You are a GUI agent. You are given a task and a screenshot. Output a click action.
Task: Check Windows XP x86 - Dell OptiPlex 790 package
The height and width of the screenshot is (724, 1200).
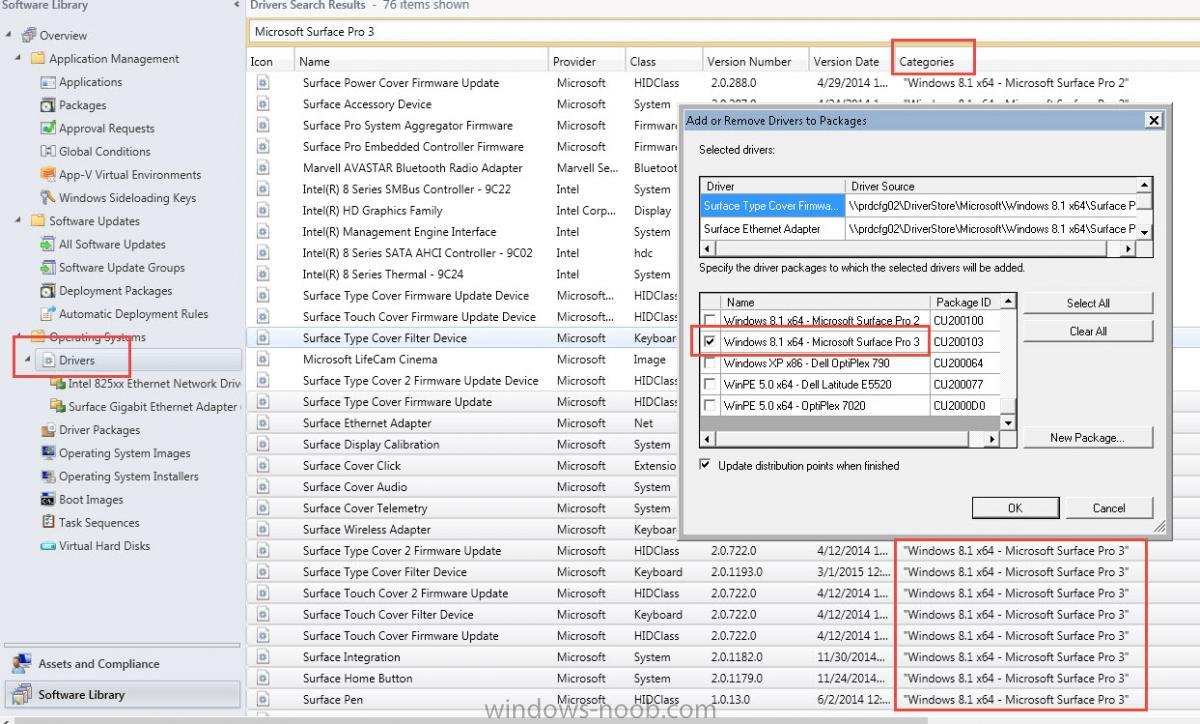[710, 363]
